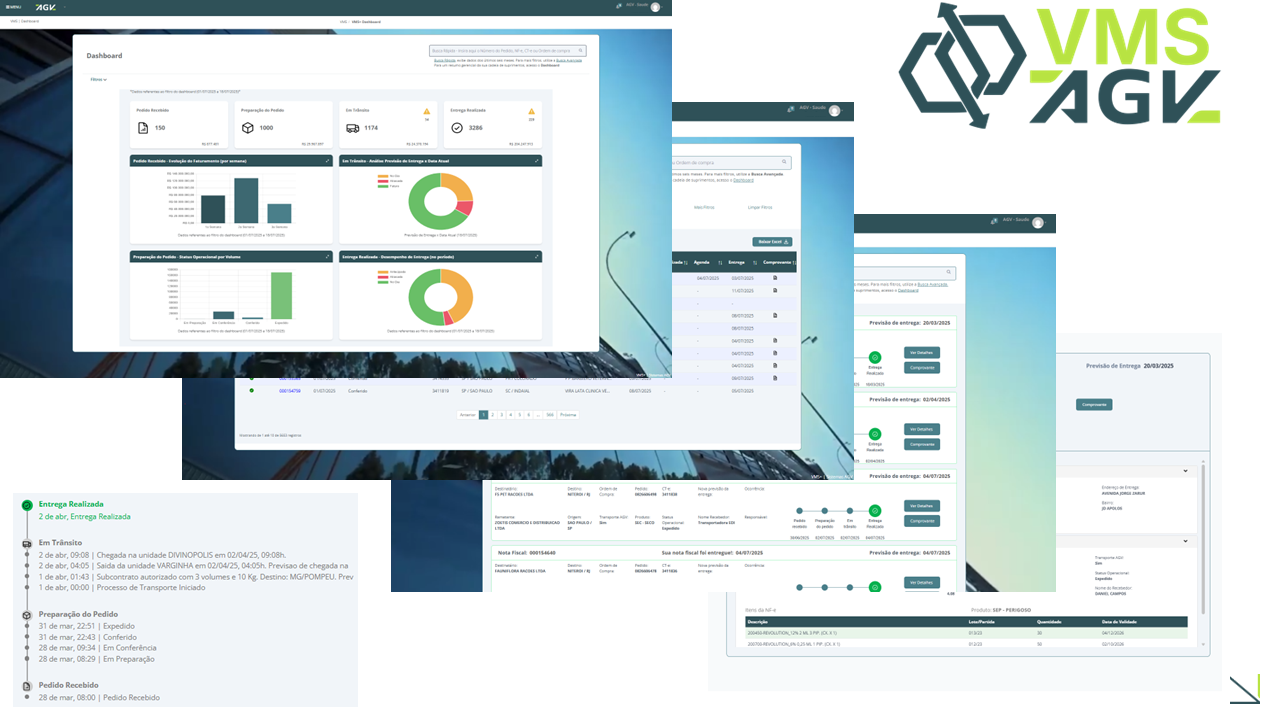
Task: Select the 200450-REVOLUTION item table row
Action: tap(966, 633)
